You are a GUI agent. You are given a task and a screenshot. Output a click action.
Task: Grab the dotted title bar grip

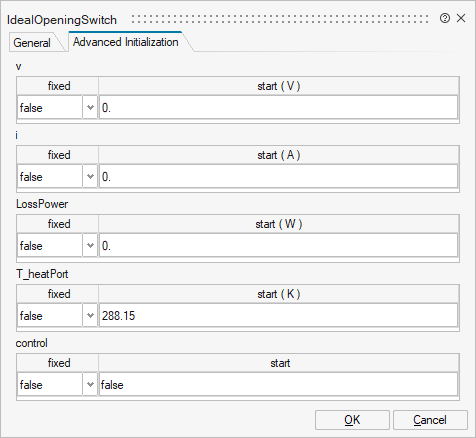[x=280, y=19]
